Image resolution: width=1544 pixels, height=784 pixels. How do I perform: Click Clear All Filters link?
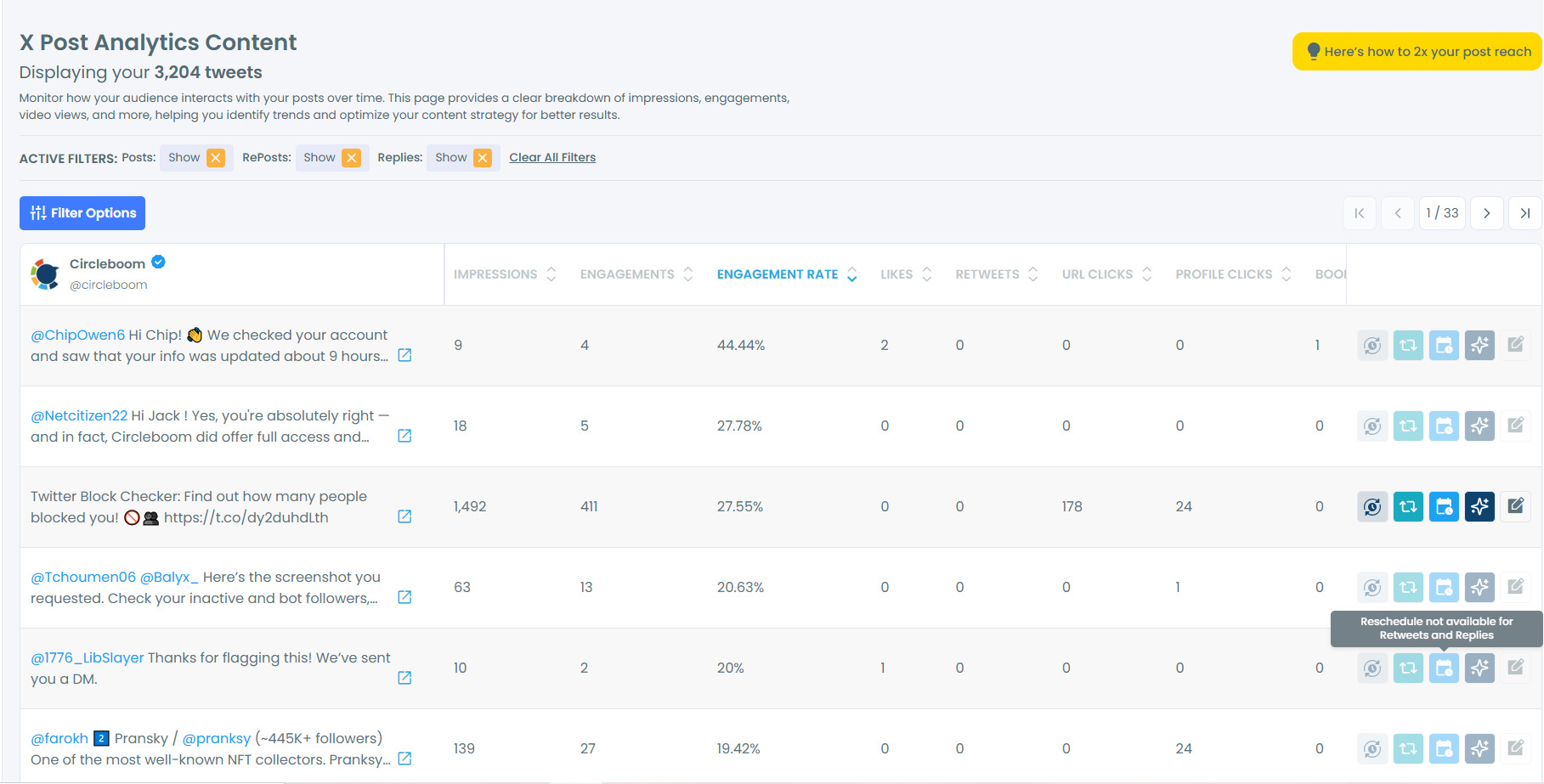tap(552, 158)
